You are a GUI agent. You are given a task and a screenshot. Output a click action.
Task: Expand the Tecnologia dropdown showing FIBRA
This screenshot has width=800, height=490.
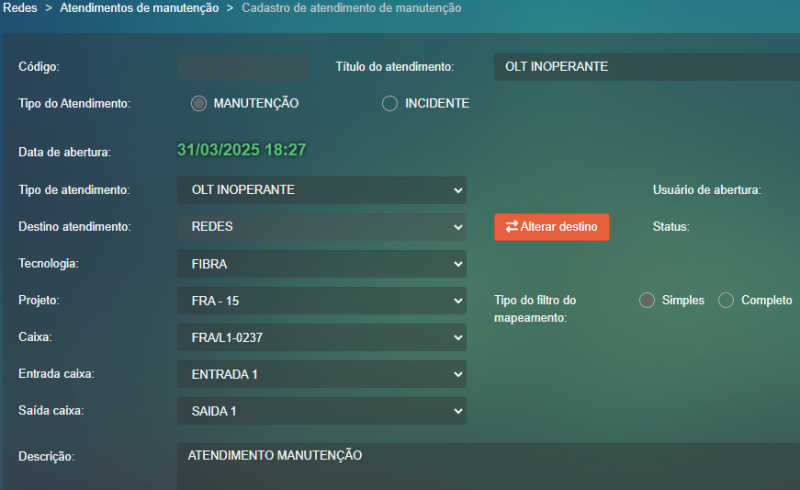click(322, 264)
